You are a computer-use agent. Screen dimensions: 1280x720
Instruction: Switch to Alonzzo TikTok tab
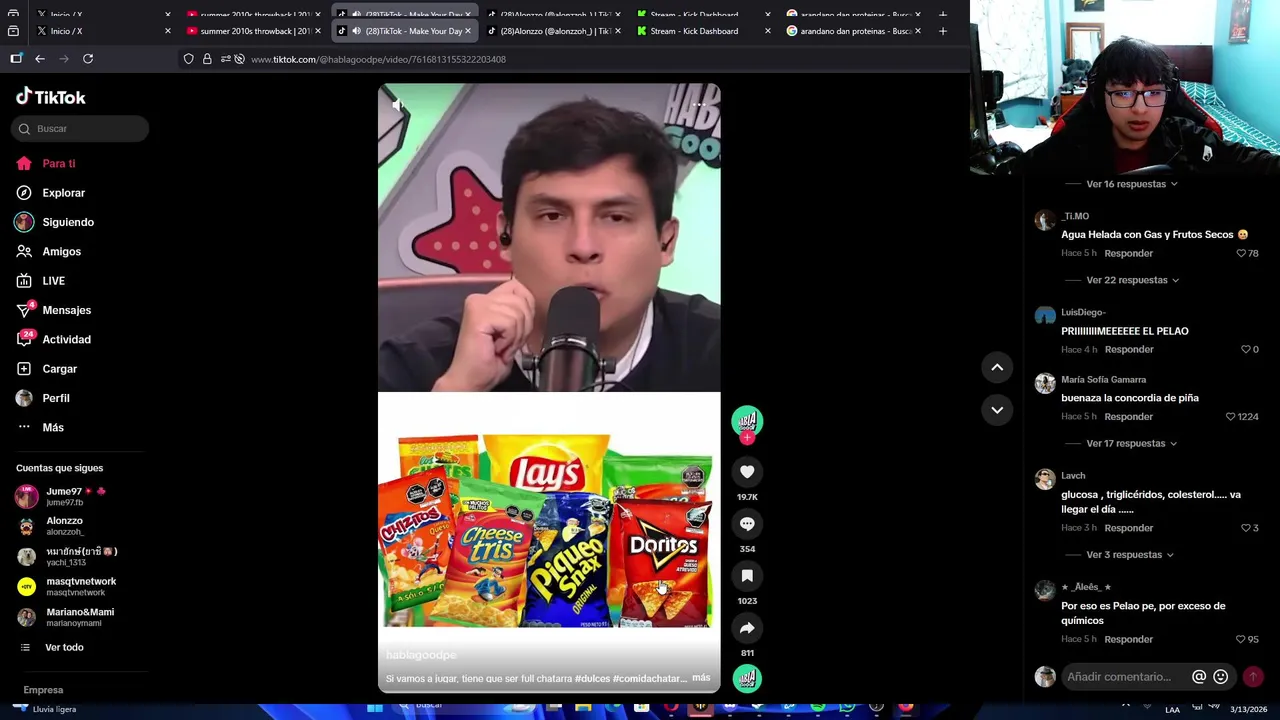coord(554,31)
